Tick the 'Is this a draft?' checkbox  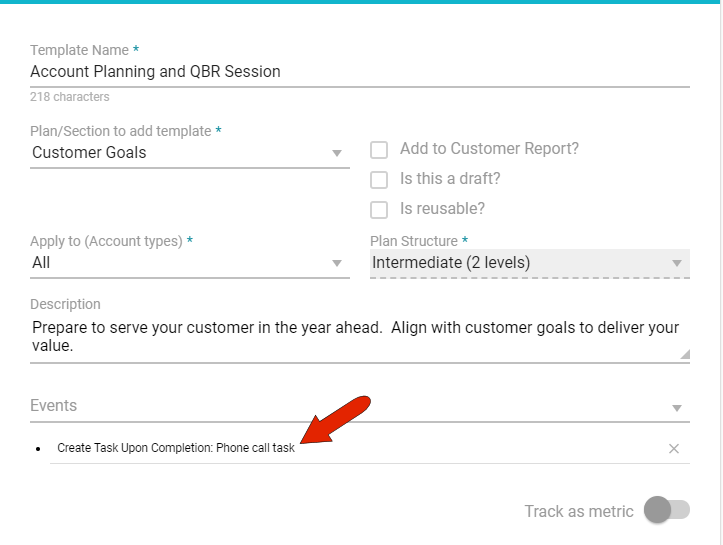[x=379, y=180]
